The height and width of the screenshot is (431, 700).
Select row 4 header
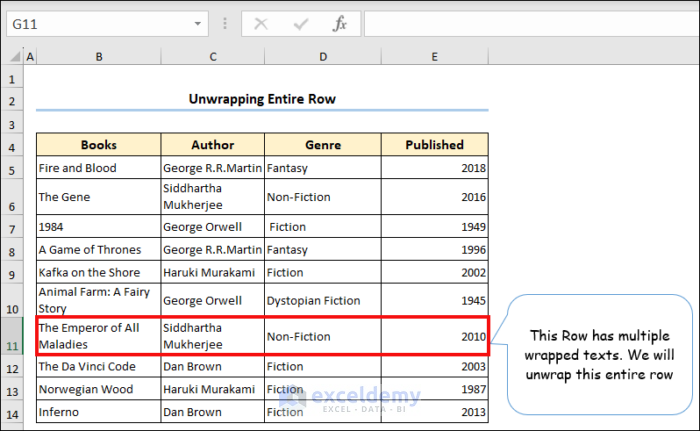coord(12,145)
